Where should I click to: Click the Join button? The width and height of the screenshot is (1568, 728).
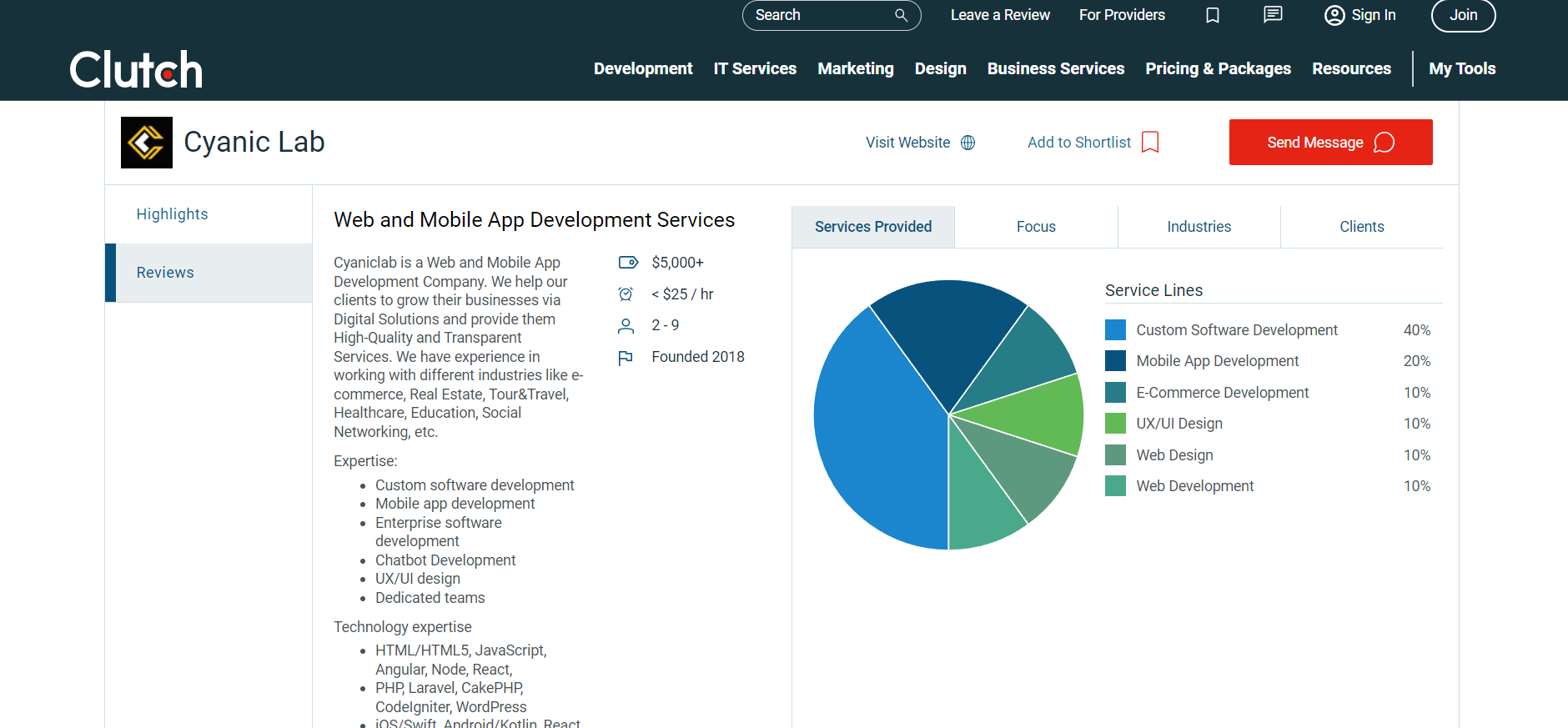(x=1463, y=15)
